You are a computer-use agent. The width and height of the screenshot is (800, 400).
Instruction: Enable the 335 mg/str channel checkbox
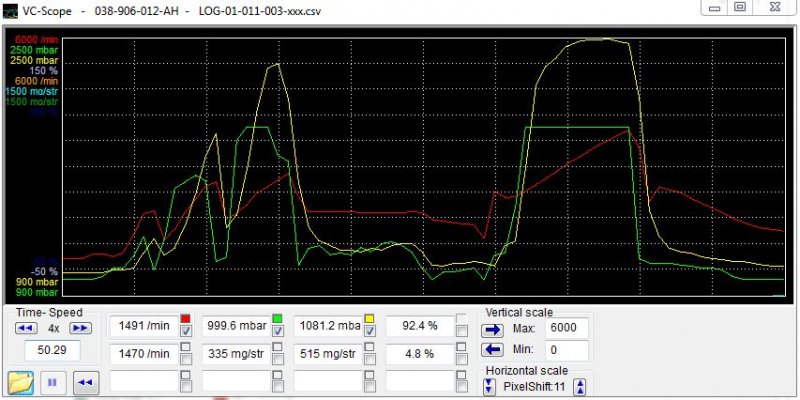tap(277, 352)
